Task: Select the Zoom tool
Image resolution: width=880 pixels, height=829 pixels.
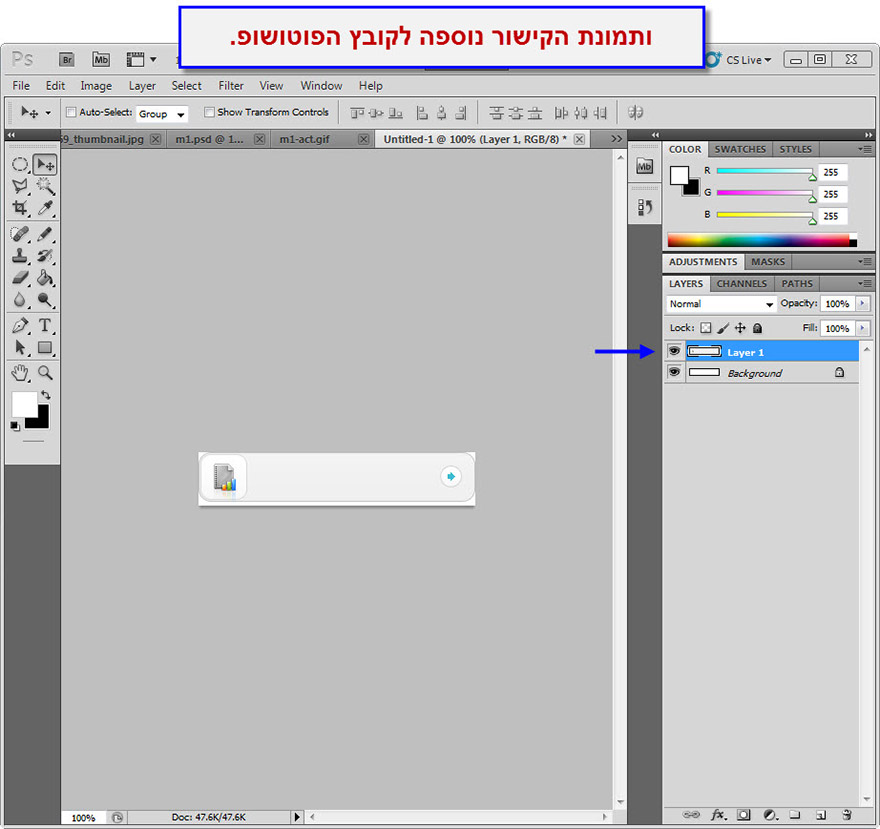Action: [x=45, y=373]
